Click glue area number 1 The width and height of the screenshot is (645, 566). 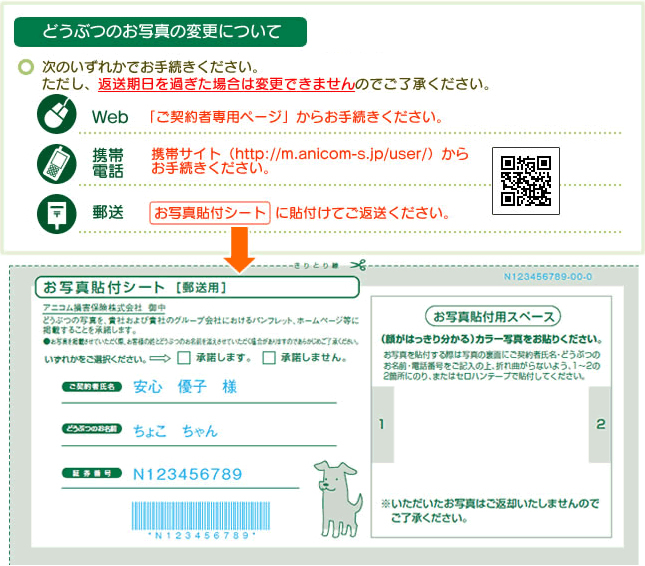point(383,424)
